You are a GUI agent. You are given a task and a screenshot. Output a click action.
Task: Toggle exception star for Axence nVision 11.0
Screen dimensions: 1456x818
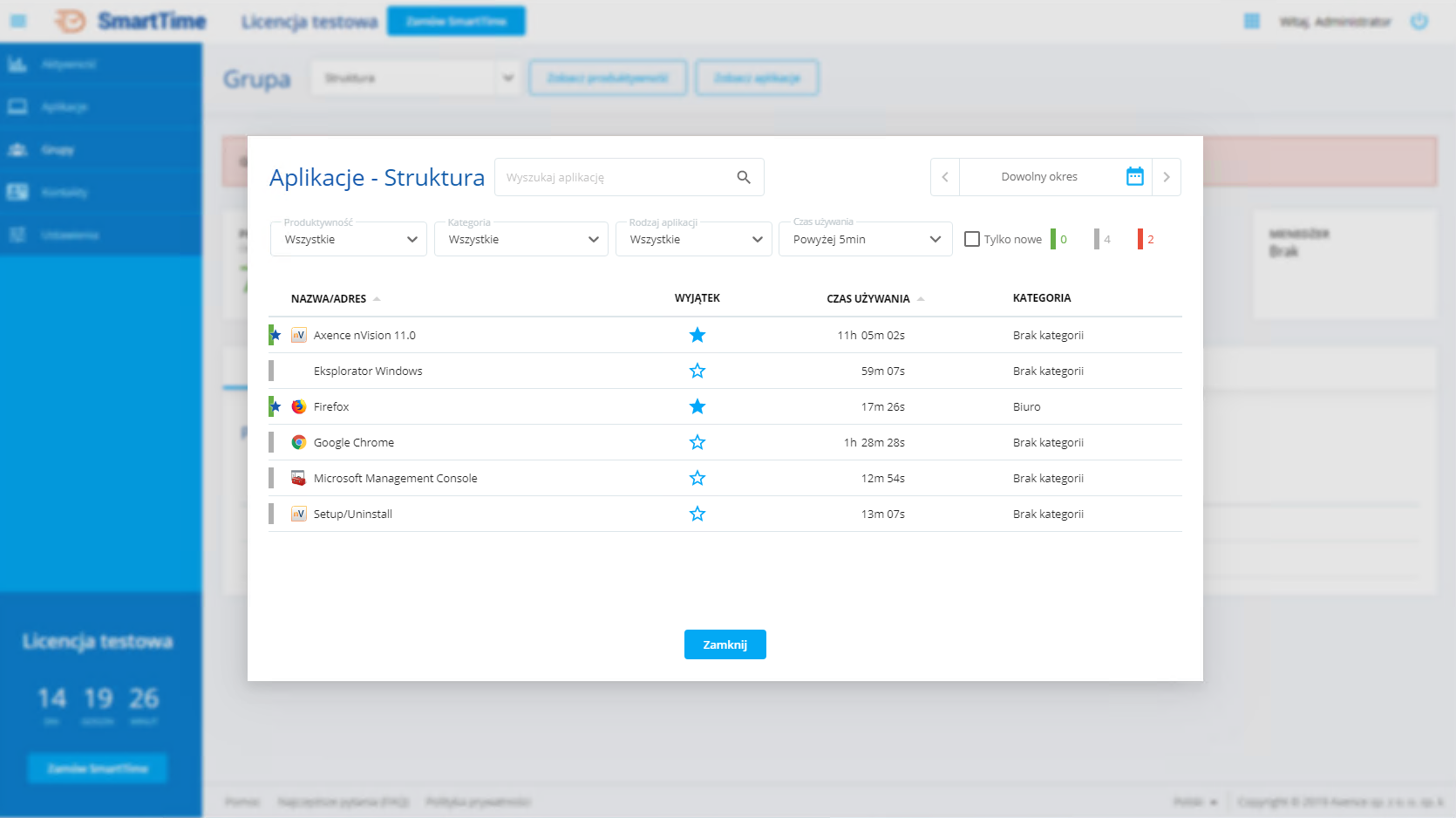[697, 335]
